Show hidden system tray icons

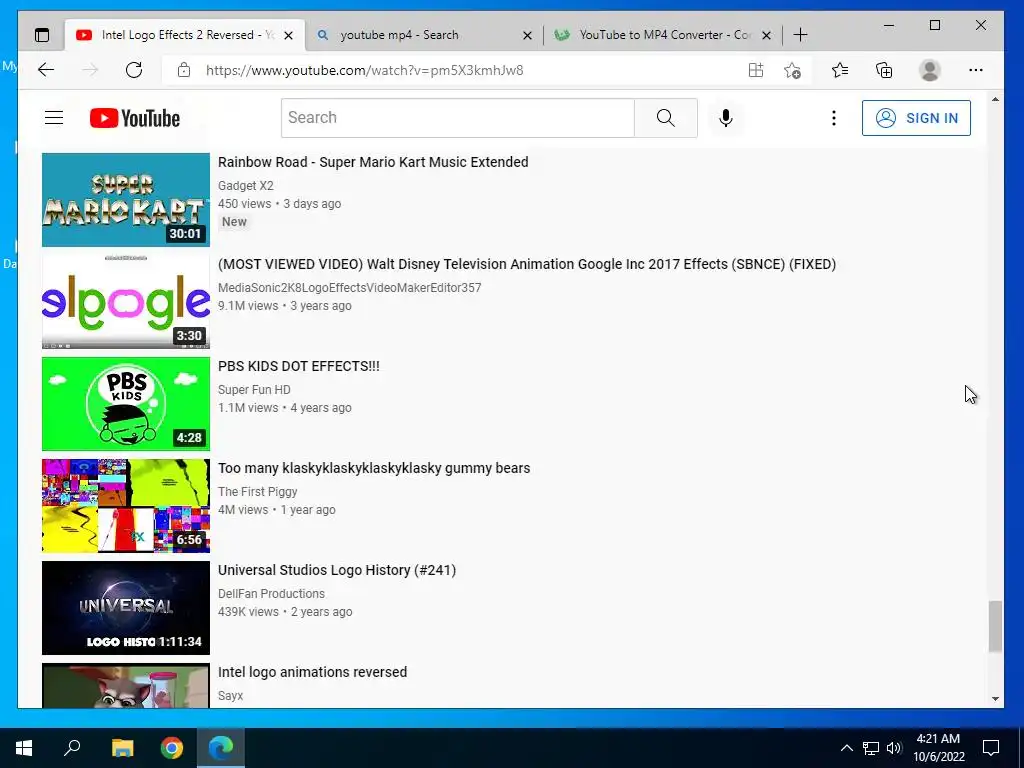[846, 748]
